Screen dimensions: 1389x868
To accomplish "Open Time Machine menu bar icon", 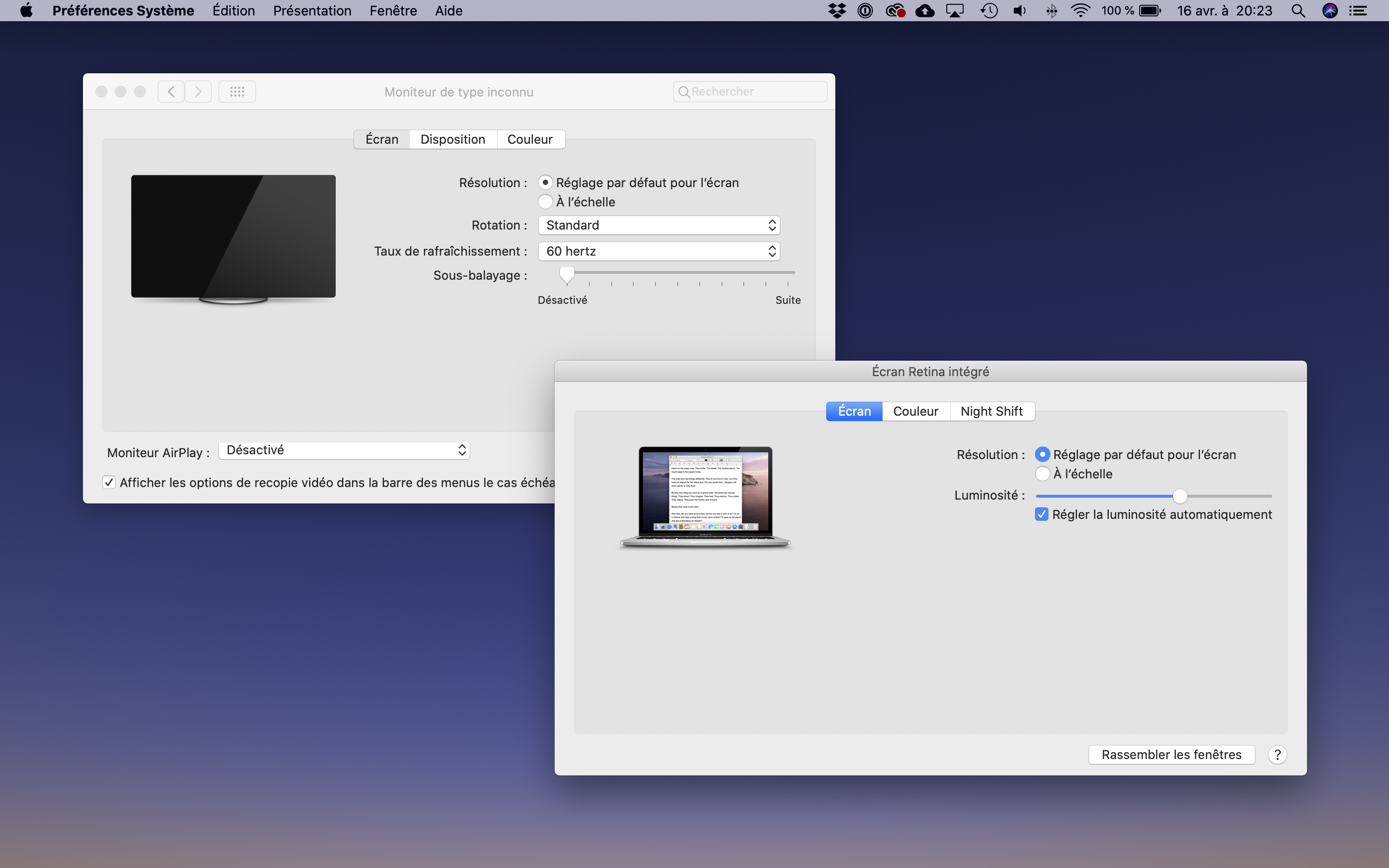I will pyautogui.click(x=989, y=11).
